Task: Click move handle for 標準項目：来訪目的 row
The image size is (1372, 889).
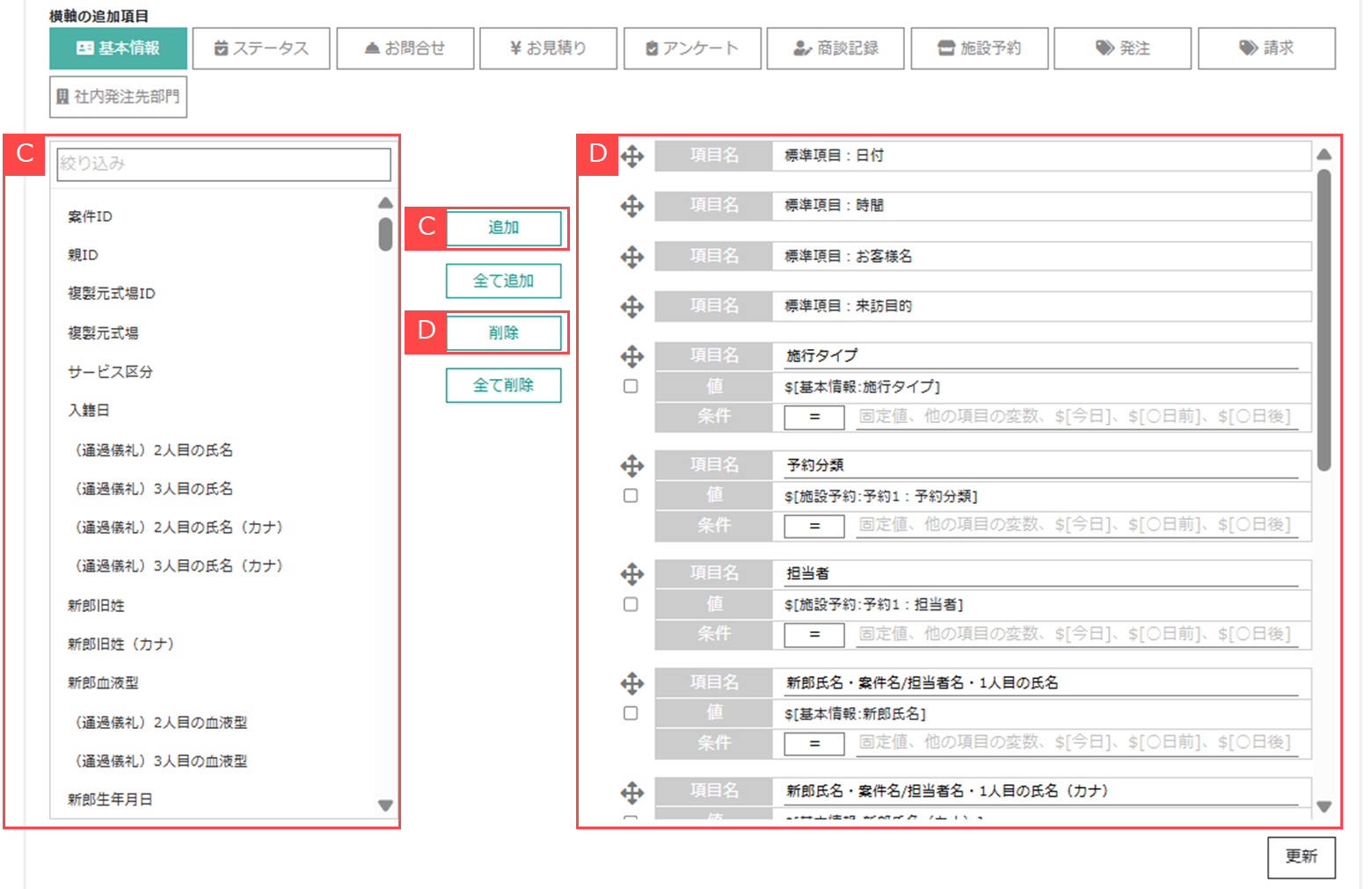Action: tap(632, 307)
